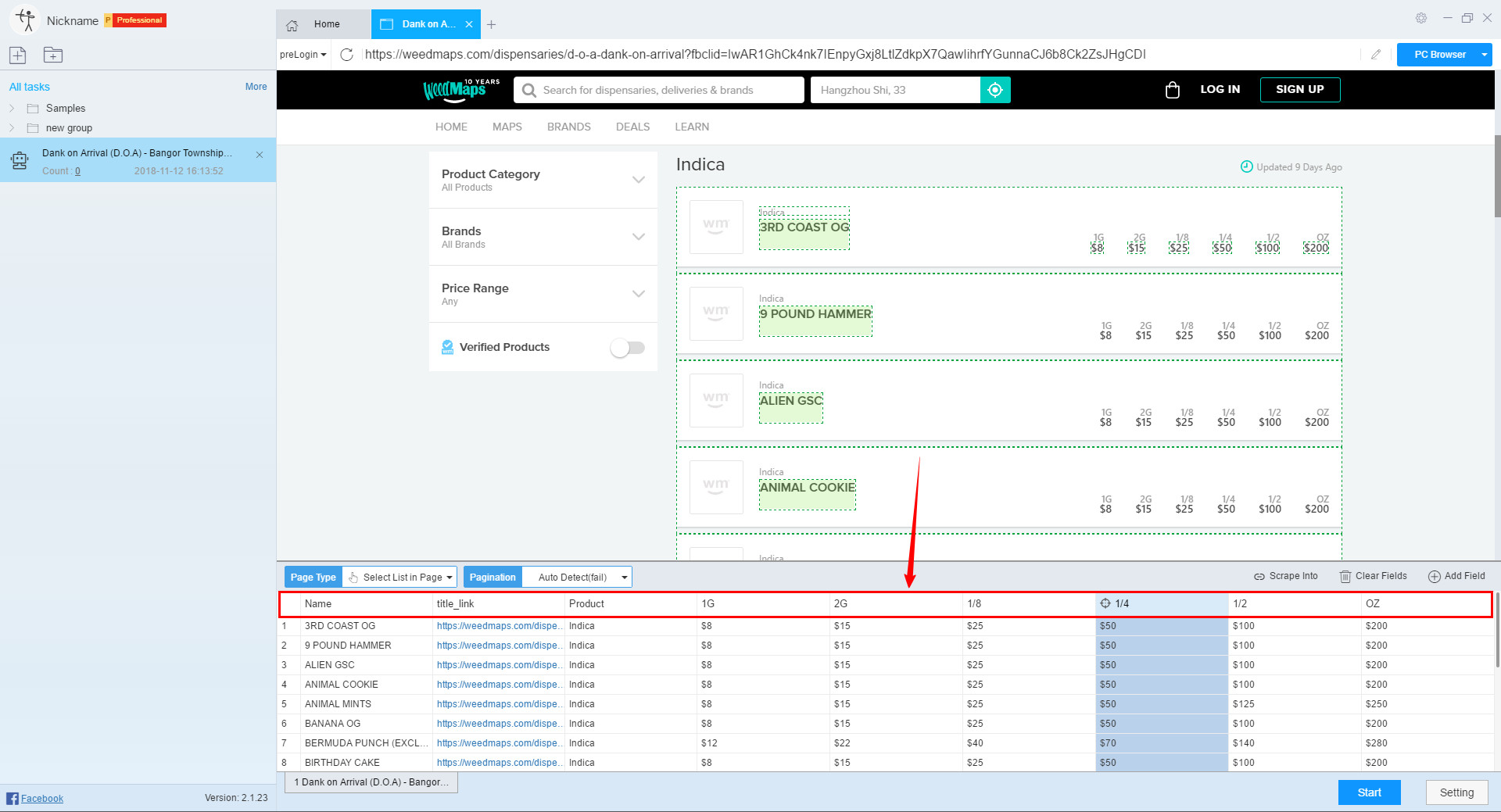Click the dispensary search input field
The image size is (1501, 812).
pos(658,90)
